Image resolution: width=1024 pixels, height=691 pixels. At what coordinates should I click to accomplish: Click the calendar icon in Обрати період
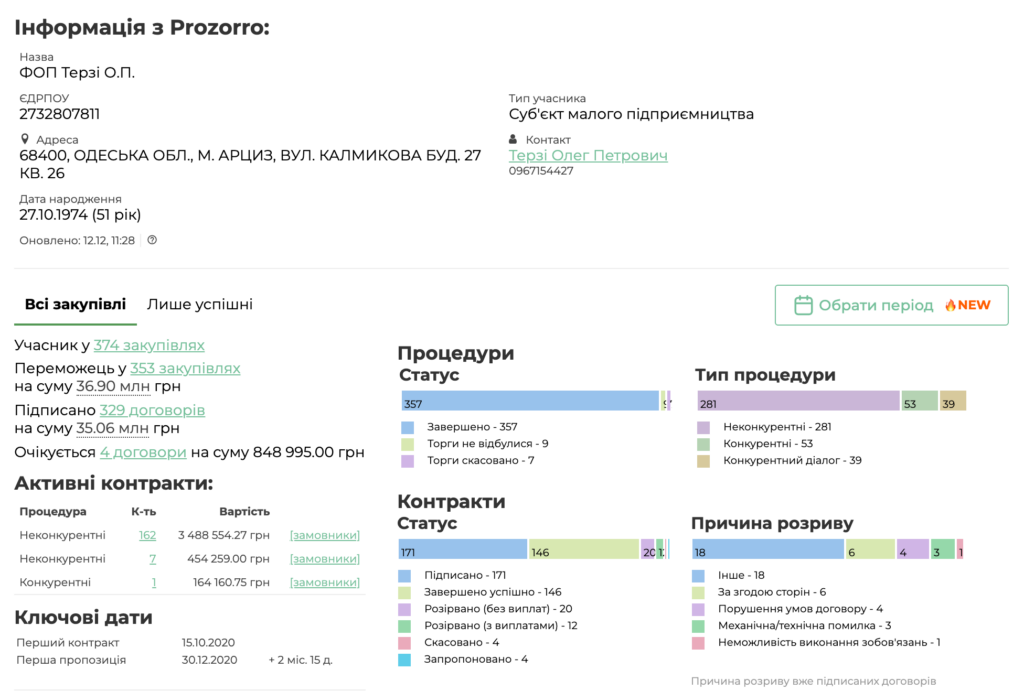pyautogui.click(x=802, y=305)
